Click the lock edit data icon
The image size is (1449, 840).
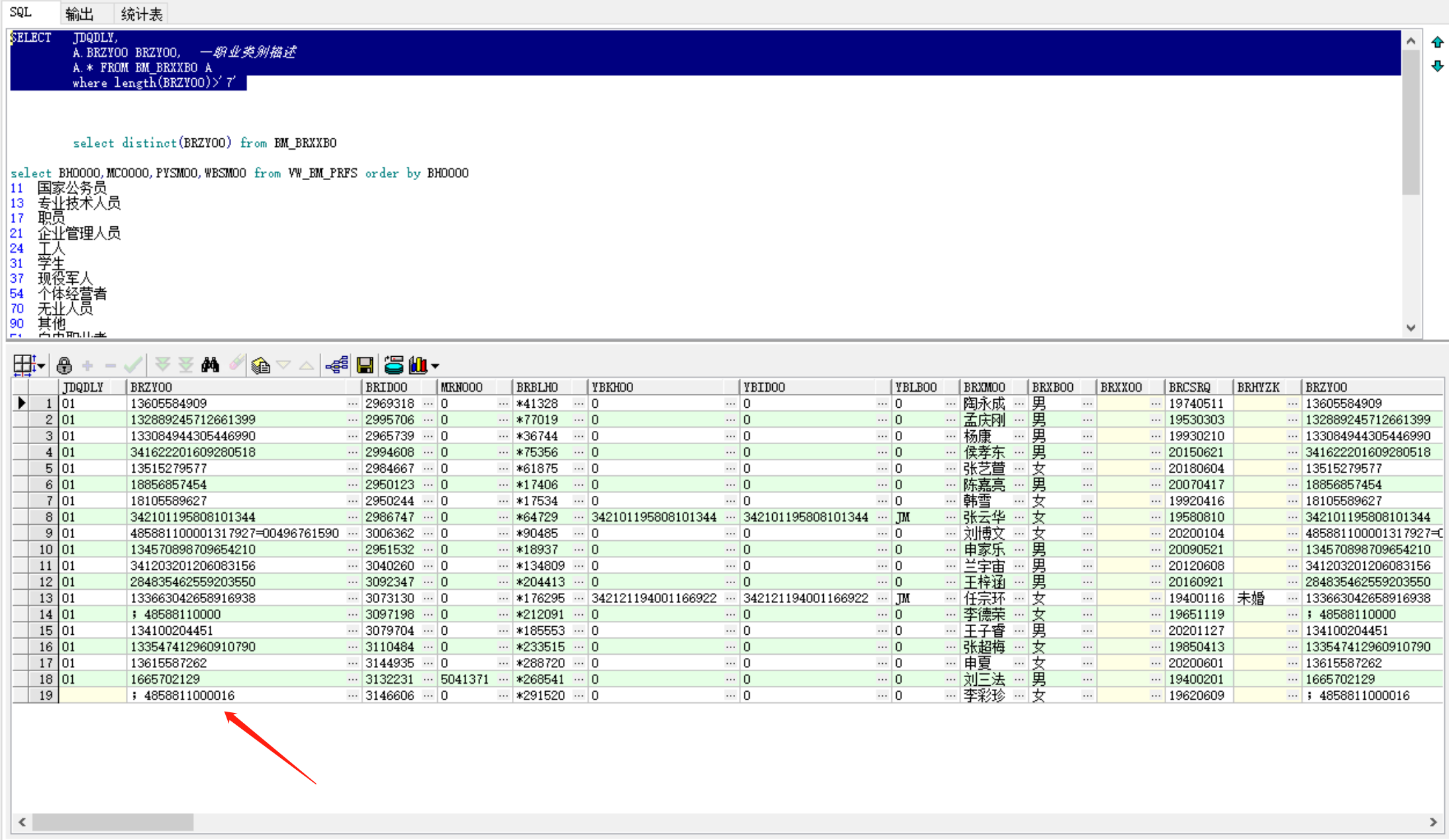[64, 365]
